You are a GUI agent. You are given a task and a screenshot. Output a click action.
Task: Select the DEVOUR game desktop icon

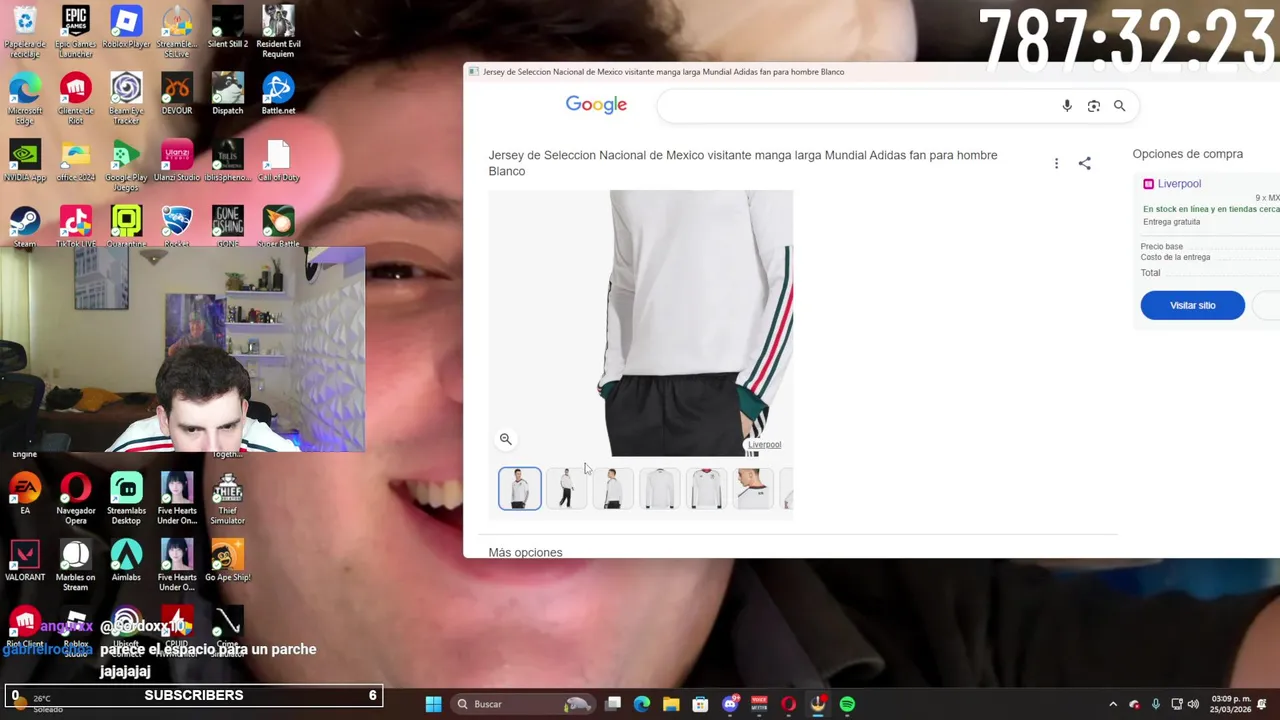177,94
